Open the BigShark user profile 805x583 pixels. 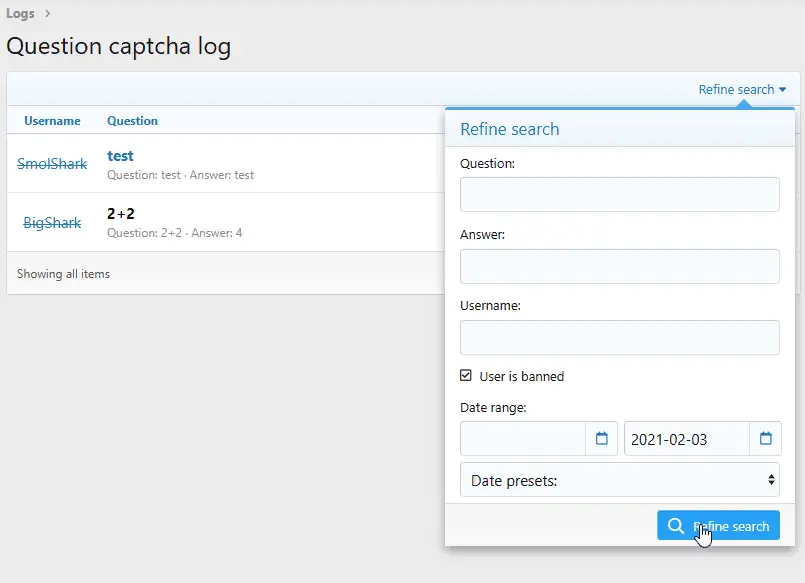(52, 223)
